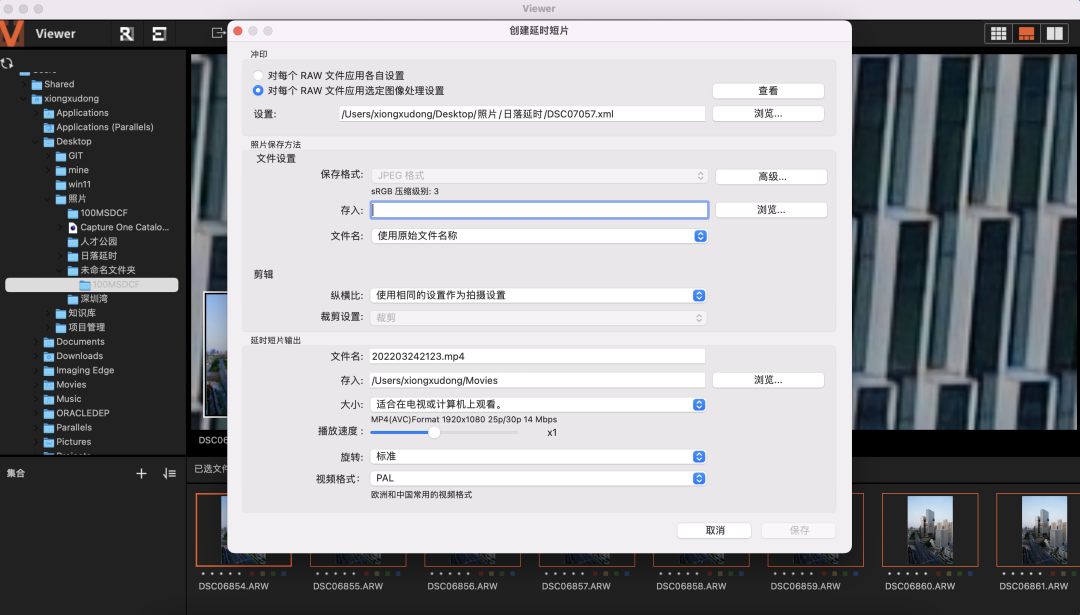1080x615 pixels.
Task: Open the 纵横比 aspect ratio dropdown
Action: [x=538, y=295]
